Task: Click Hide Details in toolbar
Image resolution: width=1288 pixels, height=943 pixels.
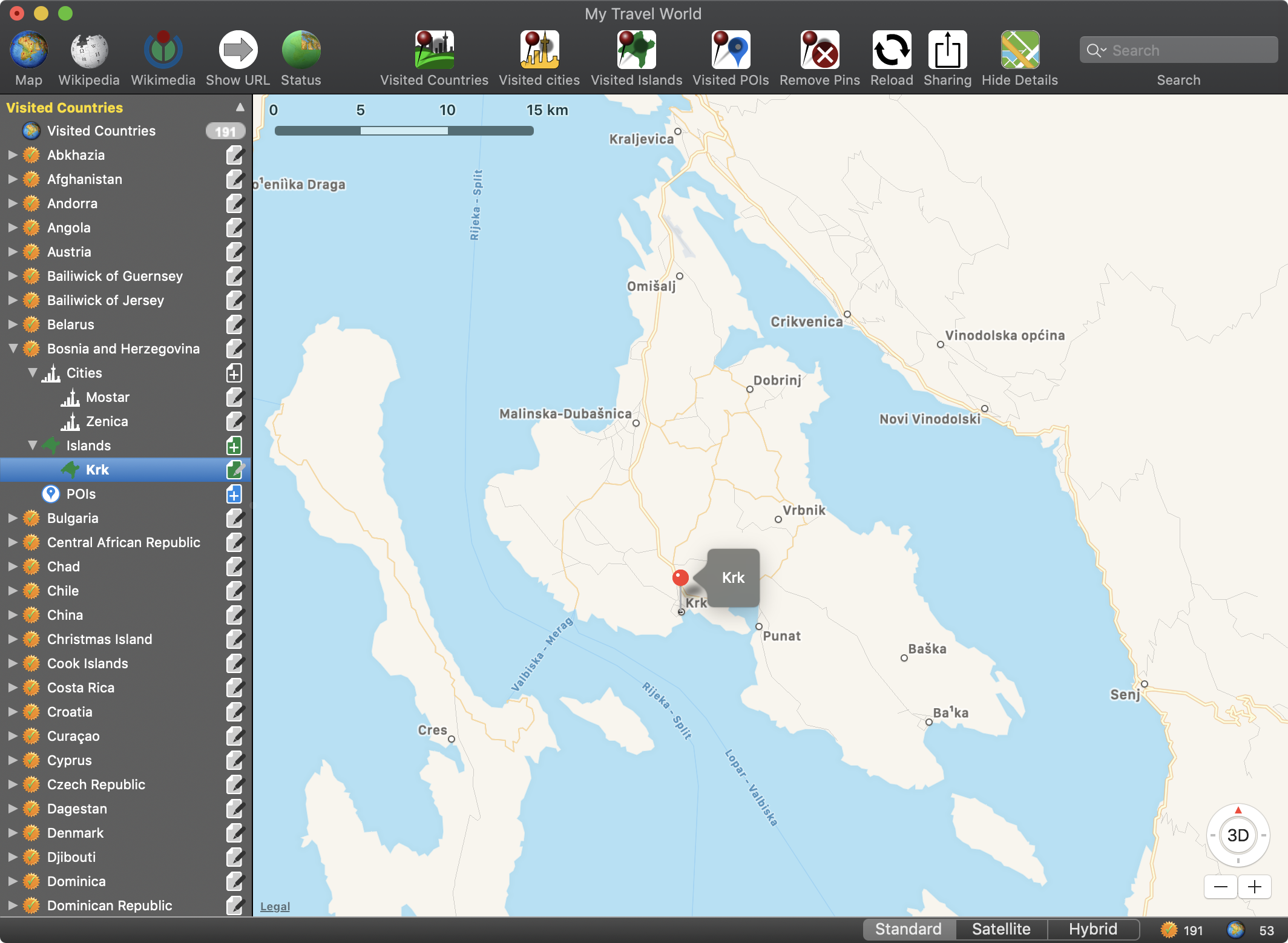Action: 1020,50
